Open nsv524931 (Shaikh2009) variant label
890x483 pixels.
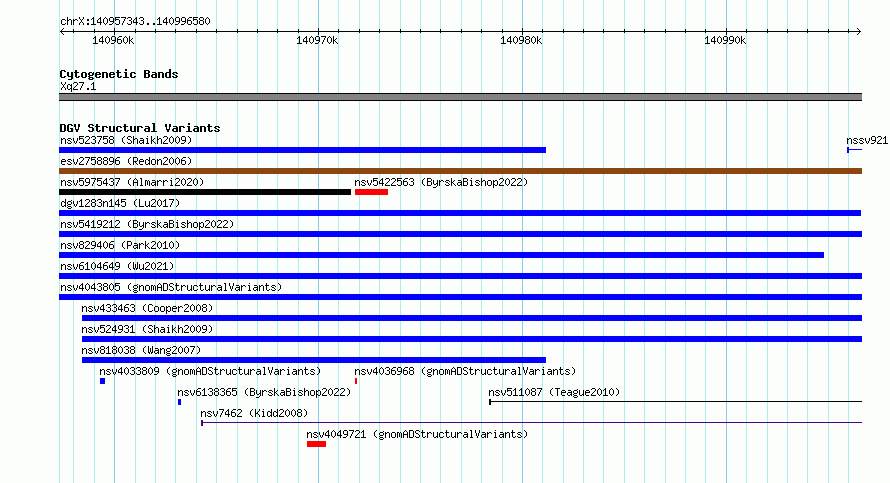click(x=147, y=329)
